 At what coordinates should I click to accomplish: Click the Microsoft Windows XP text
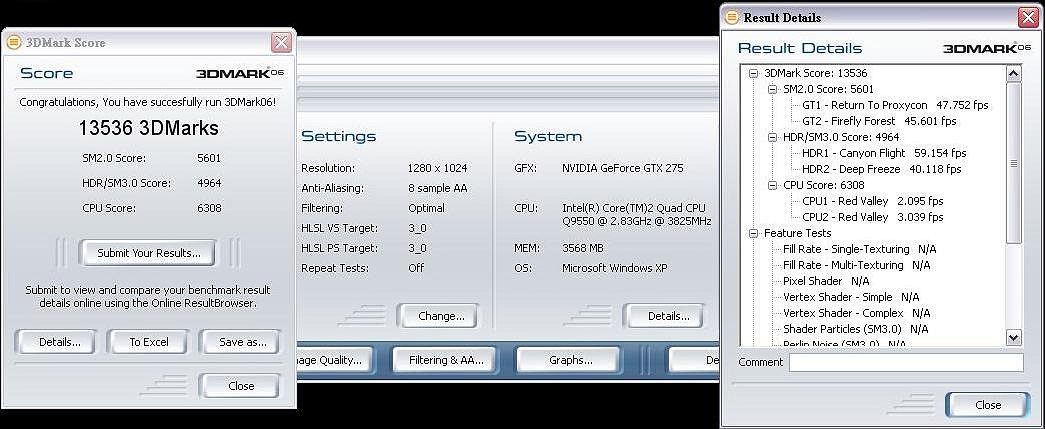614,268
